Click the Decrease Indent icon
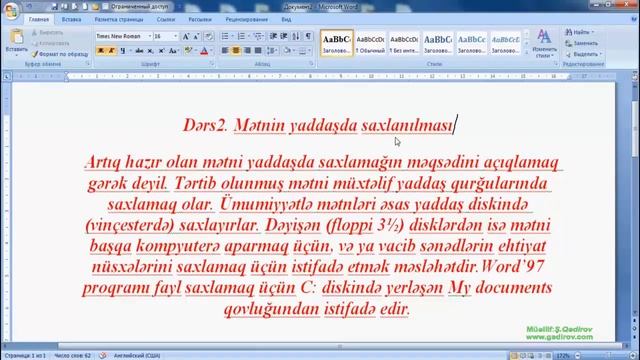 click(x=273, y=36)
